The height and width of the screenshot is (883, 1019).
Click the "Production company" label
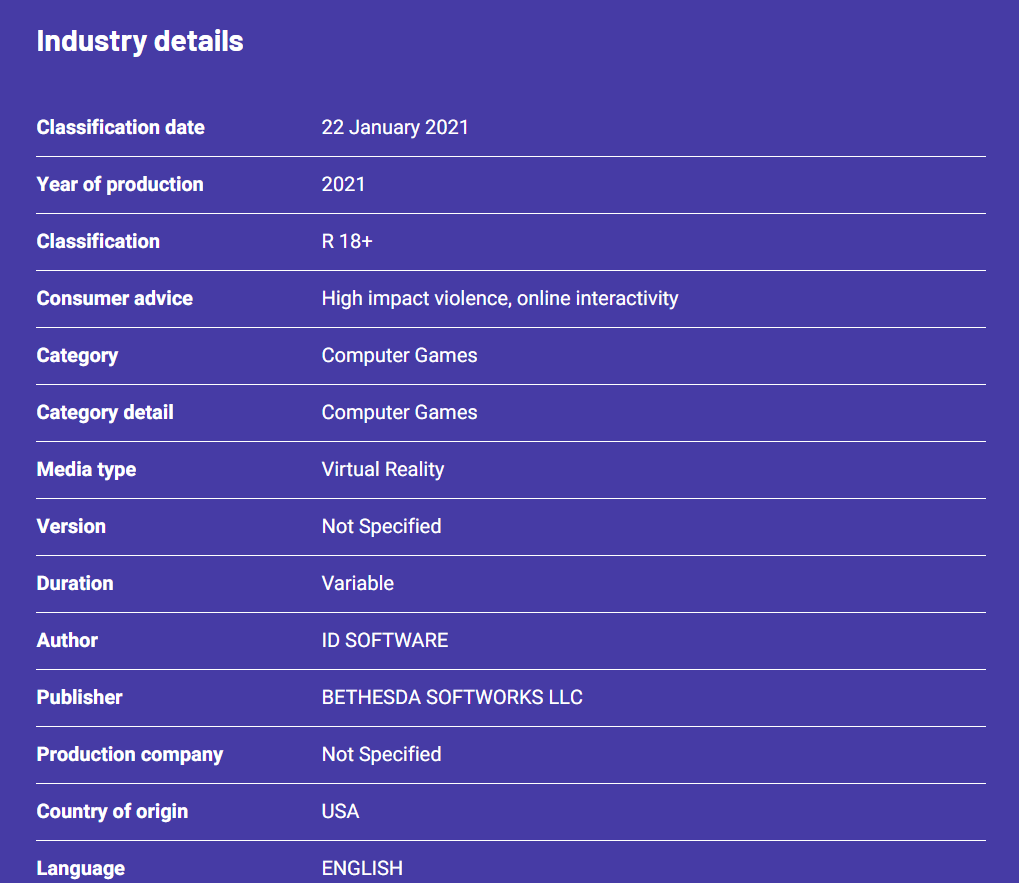[130, 754]
